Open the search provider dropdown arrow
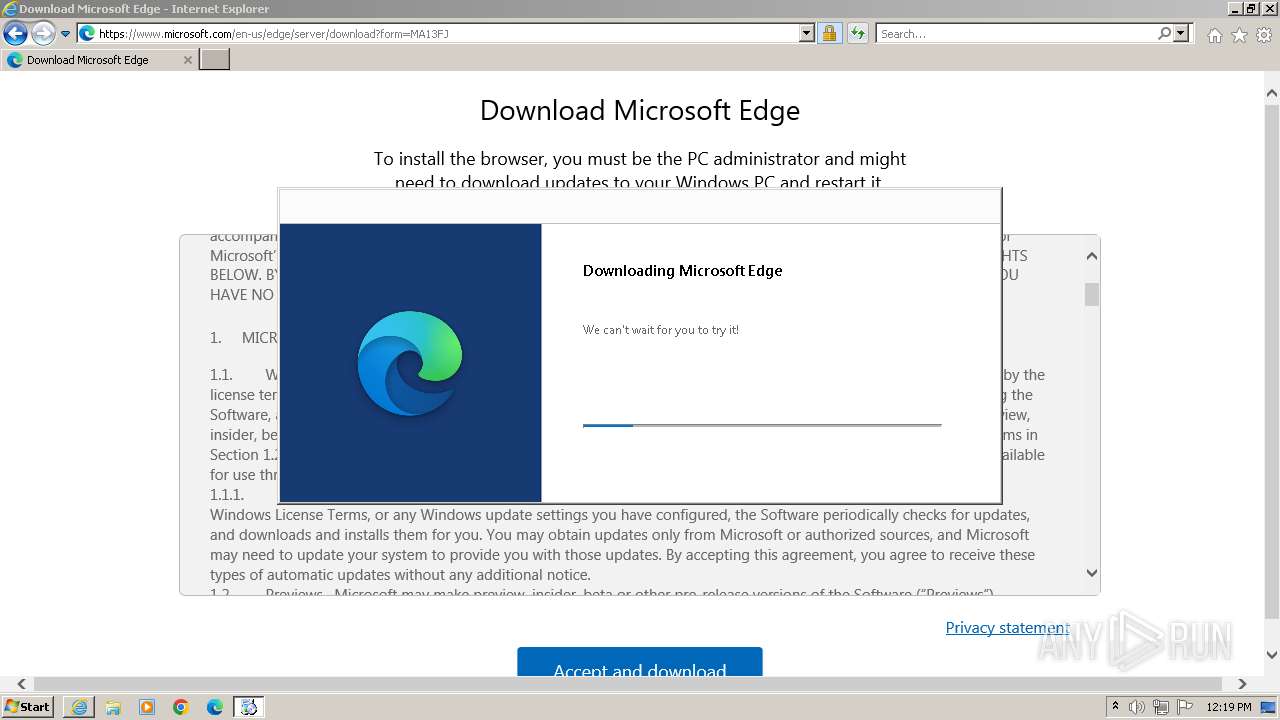1280x720 pixels. 1181,34
